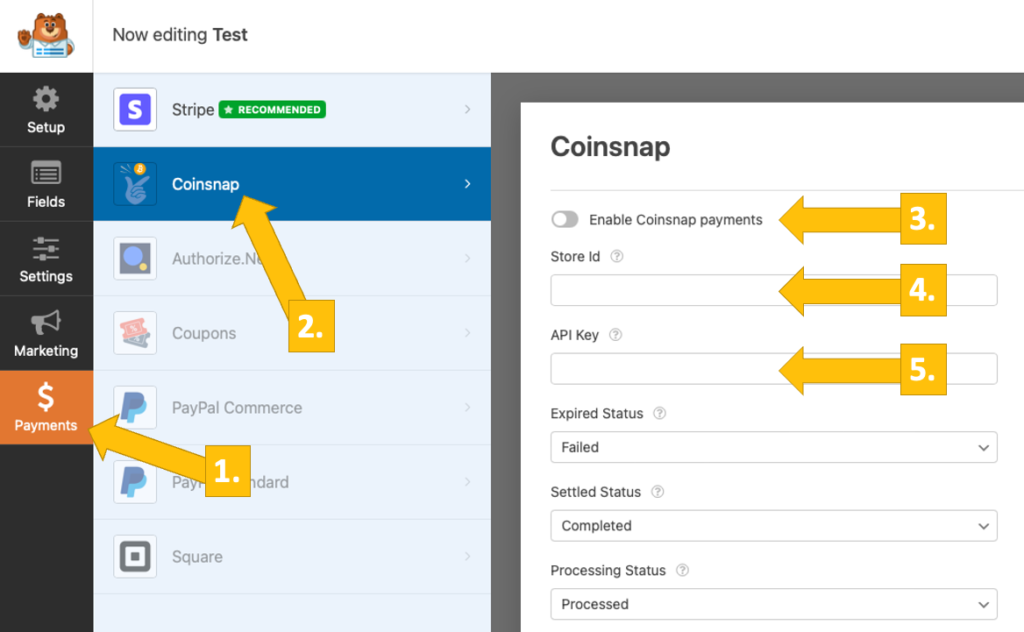This screenshot has height=632, width=1024.
Task: Open the Settled Status dropdown
Action: pyautogui.click(x=773, y=525)
